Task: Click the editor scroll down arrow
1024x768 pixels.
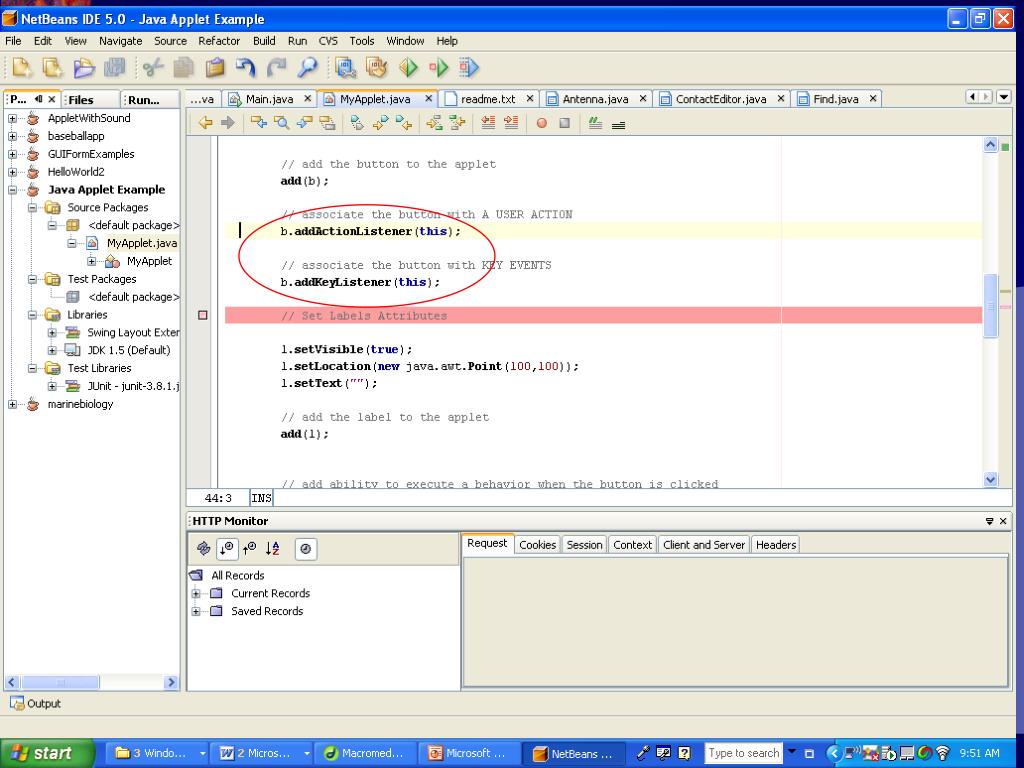Action: (x=990, y=479)
